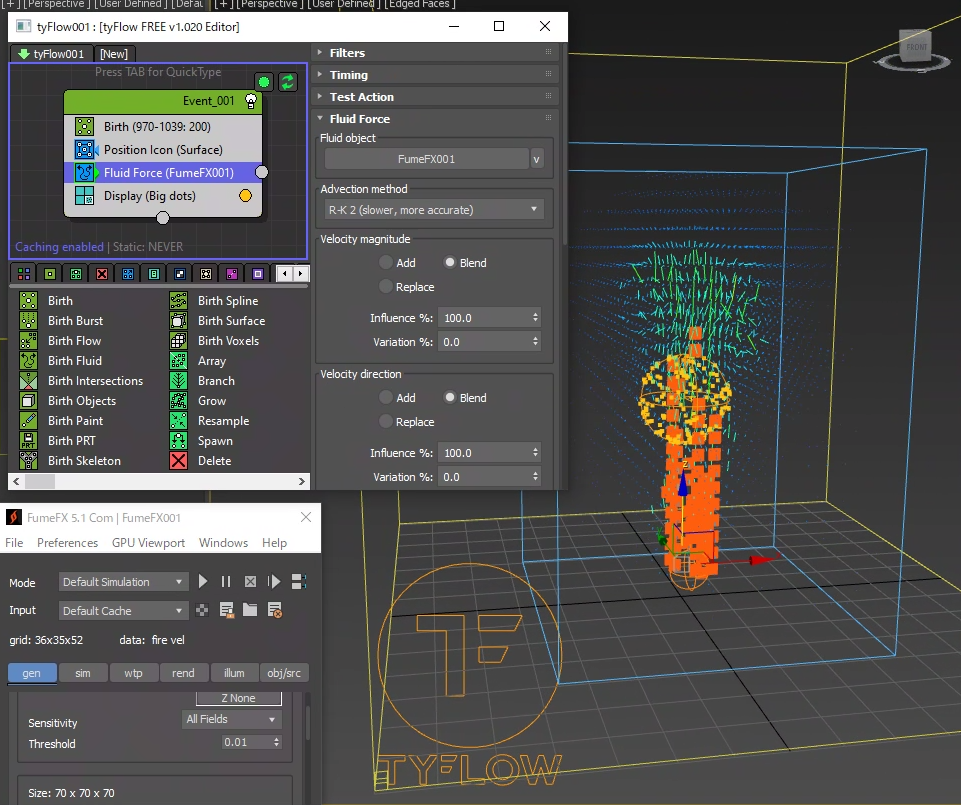Pick the Array operator

pyautogui.click(x=198, y=361)
